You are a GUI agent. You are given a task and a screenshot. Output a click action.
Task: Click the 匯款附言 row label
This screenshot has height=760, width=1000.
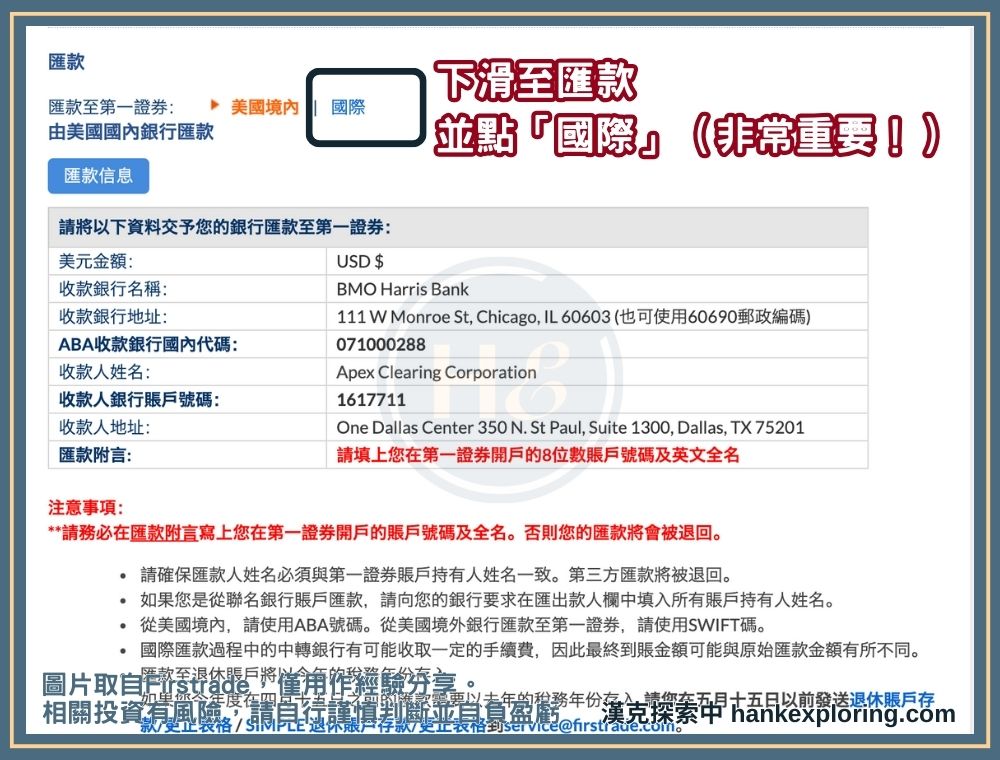[x=96, y=455]
